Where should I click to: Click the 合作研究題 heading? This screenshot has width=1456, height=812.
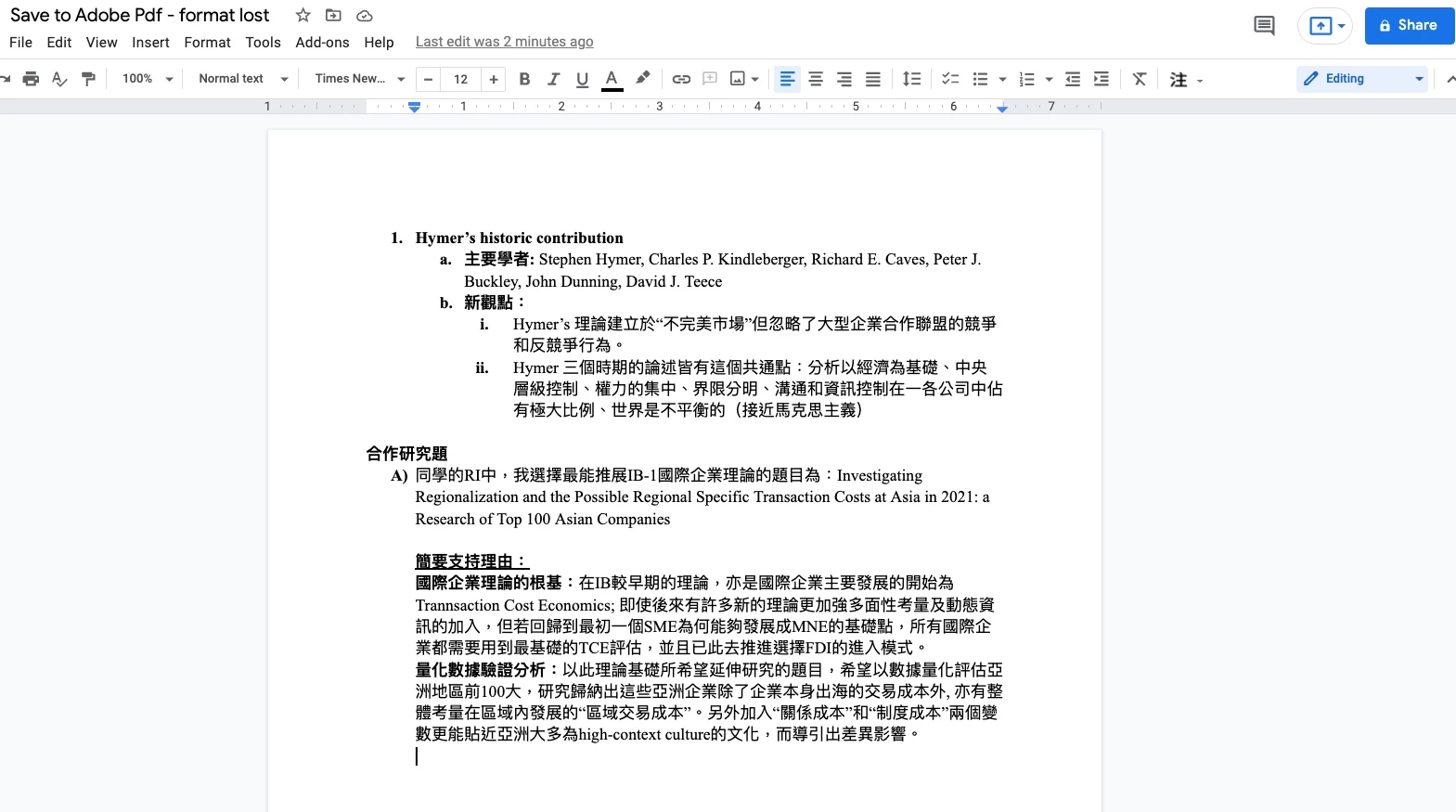[x=406, y=454]
